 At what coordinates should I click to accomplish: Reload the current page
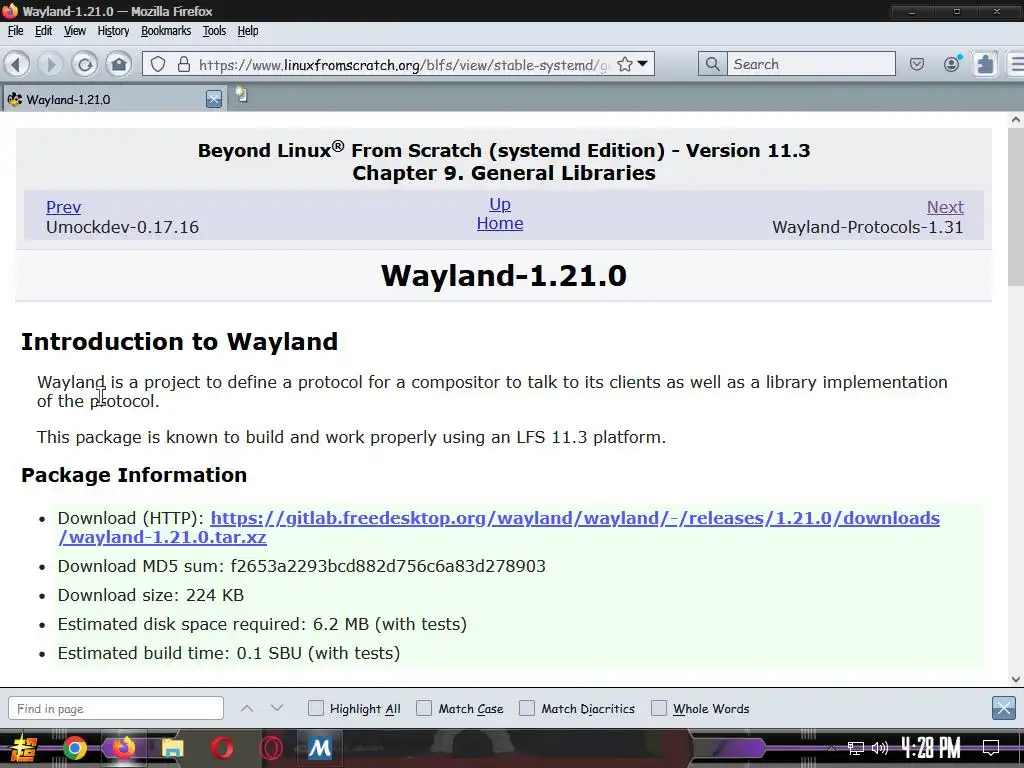pyautogui.click(x=84, y=64)
